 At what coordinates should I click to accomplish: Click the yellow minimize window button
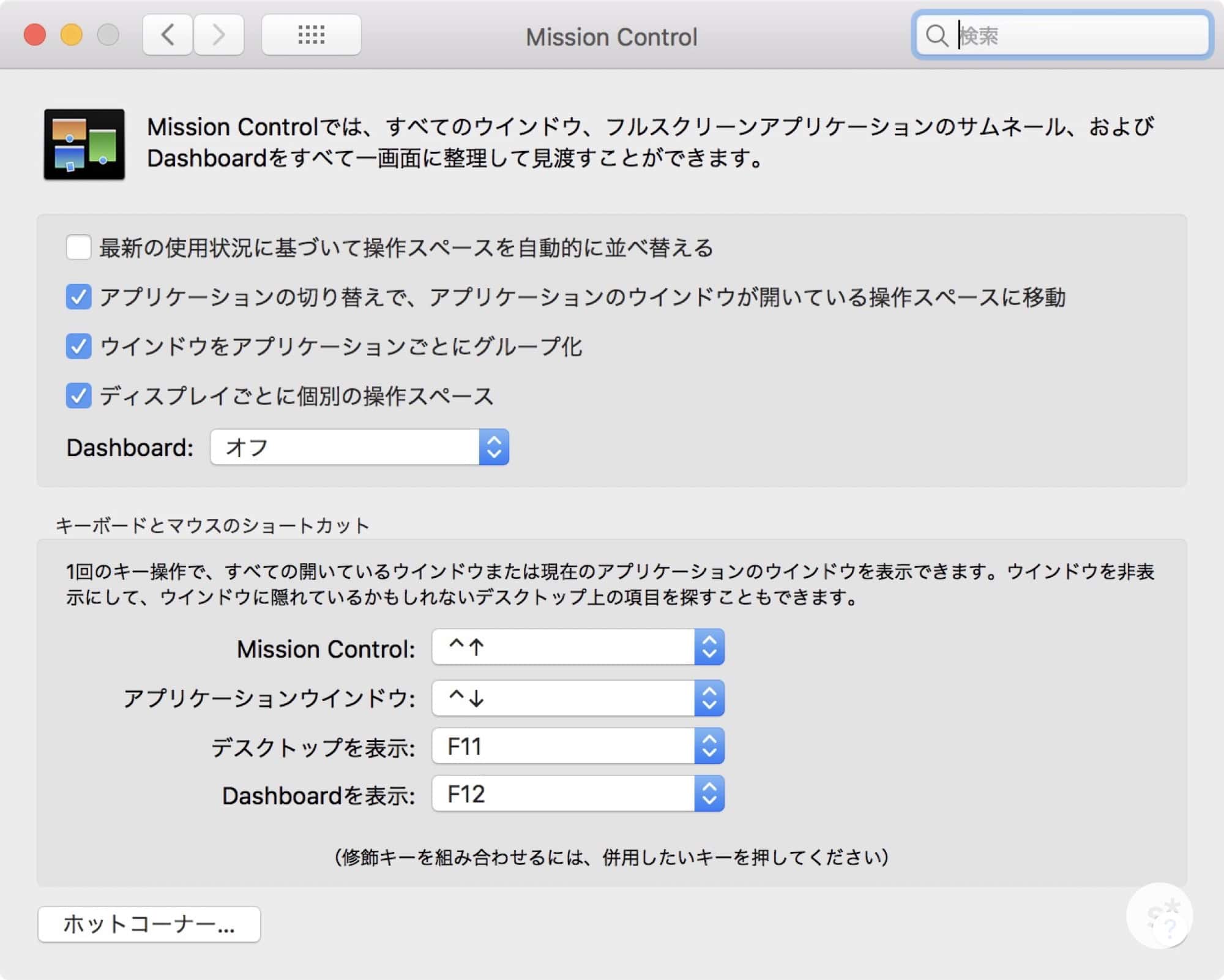[x=72, y=35]
